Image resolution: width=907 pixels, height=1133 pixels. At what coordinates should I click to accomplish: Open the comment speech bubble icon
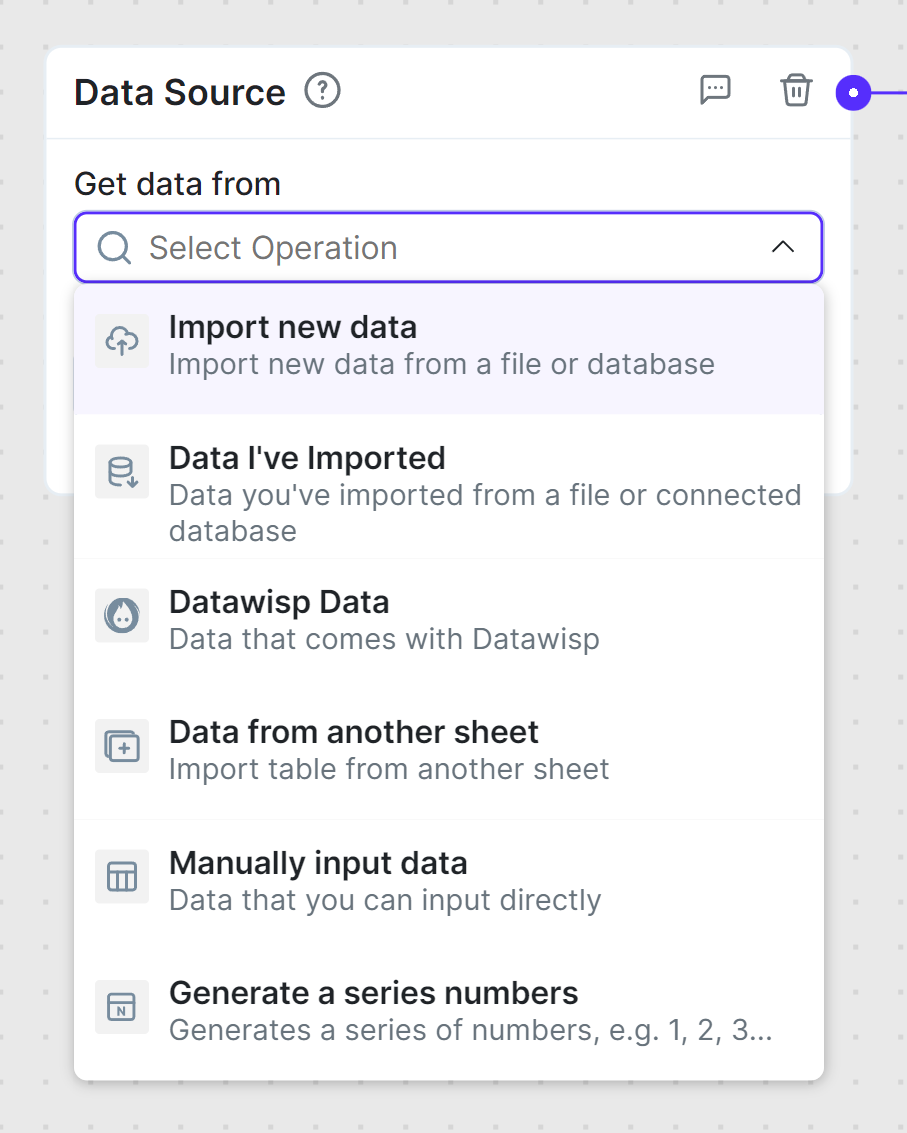pyautogui.click(x=715, y=90)
